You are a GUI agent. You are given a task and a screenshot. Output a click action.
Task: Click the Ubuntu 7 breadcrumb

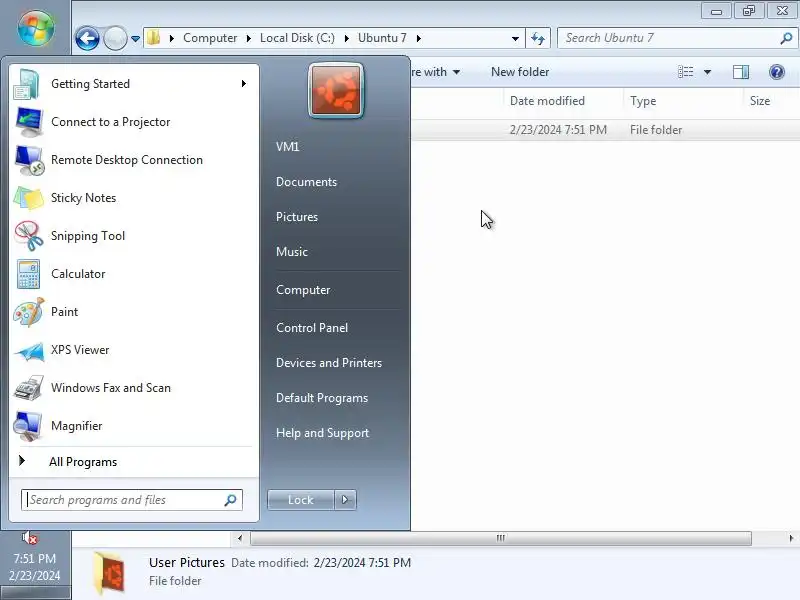382,38
